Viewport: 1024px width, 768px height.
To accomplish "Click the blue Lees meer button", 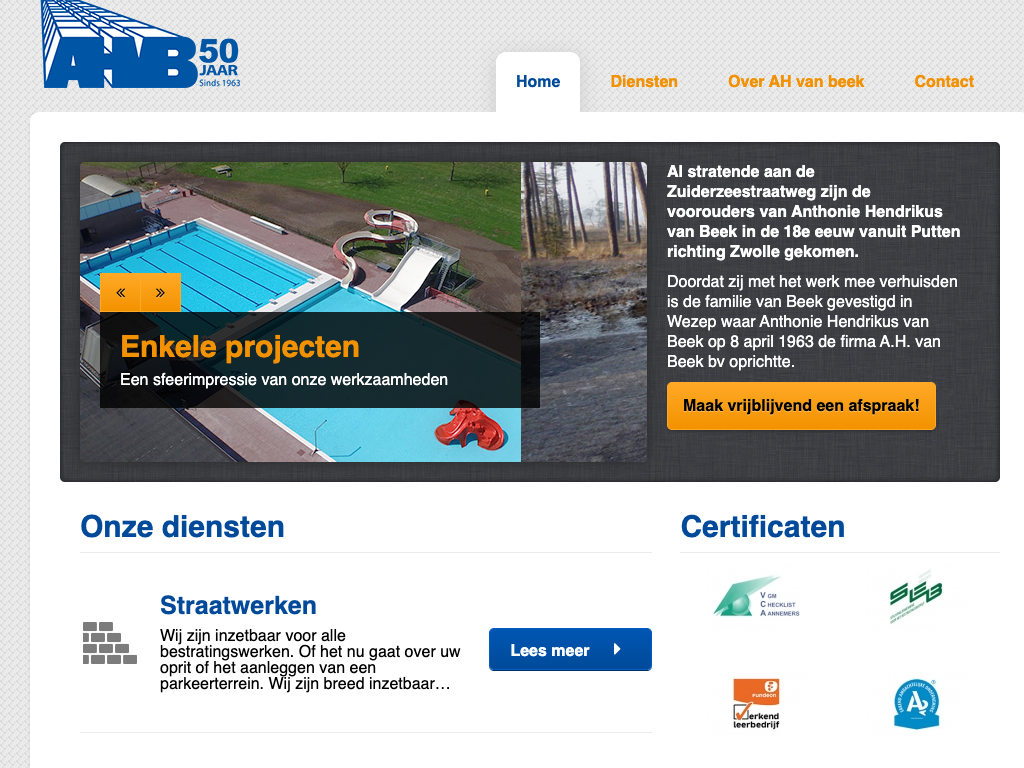I will click(x=570, y=650).
